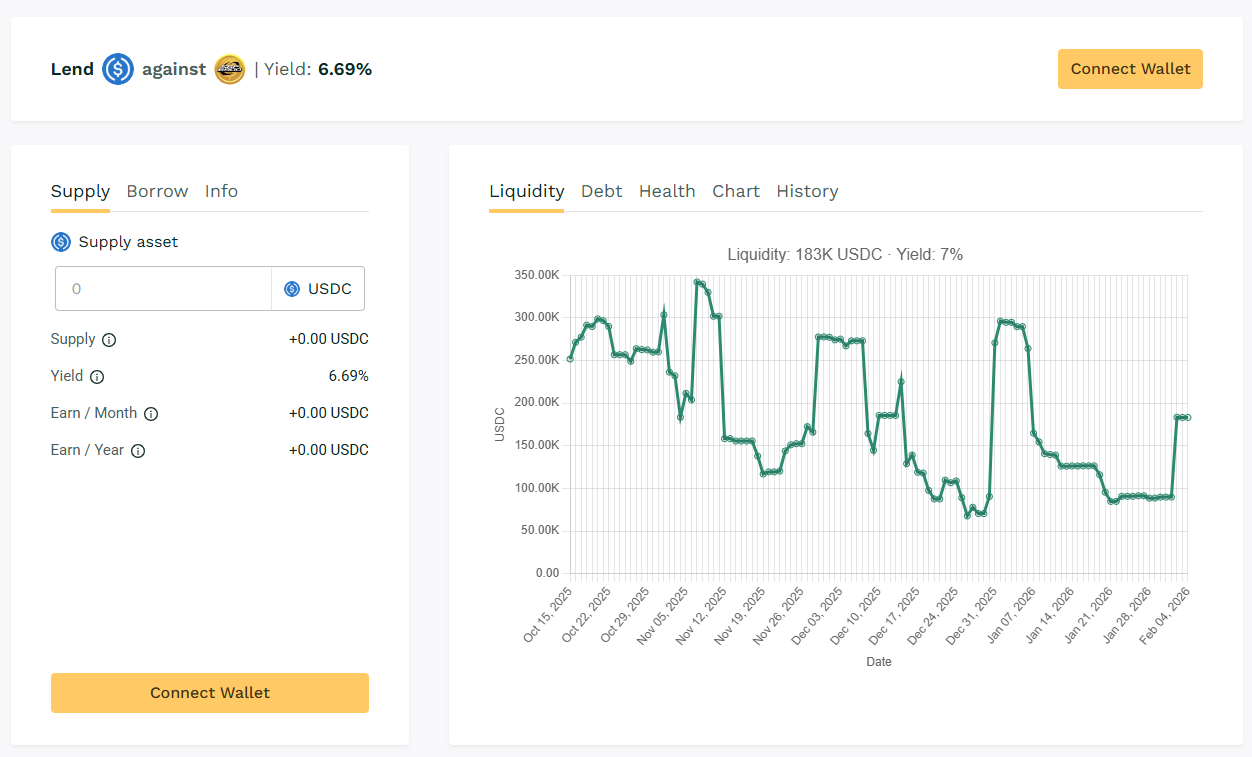Open the Earn / Month info tooltip icon

click(x=151, y=414)
